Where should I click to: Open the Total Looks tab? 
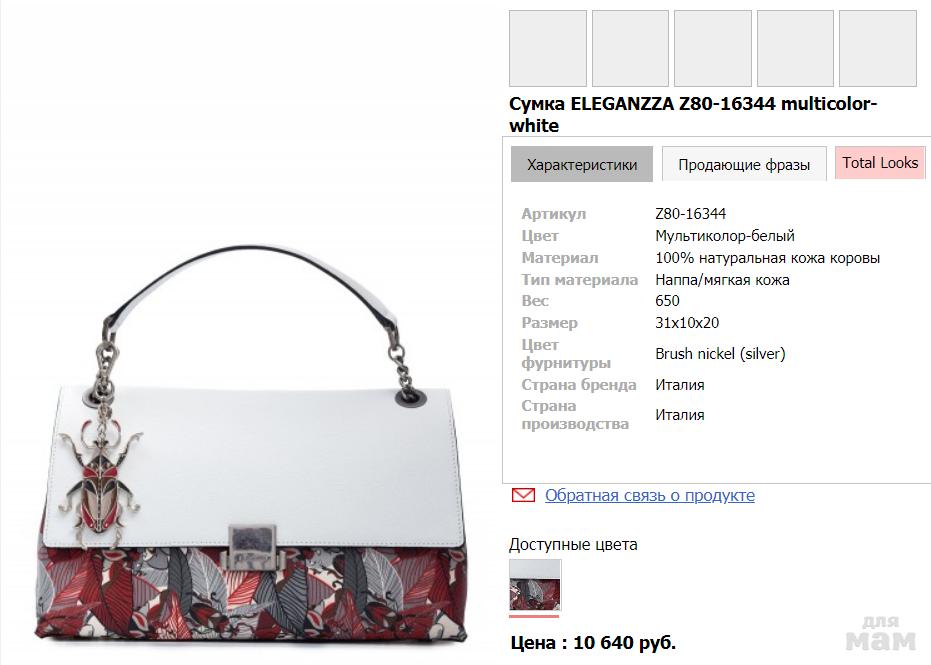click(x=880, y=163)
